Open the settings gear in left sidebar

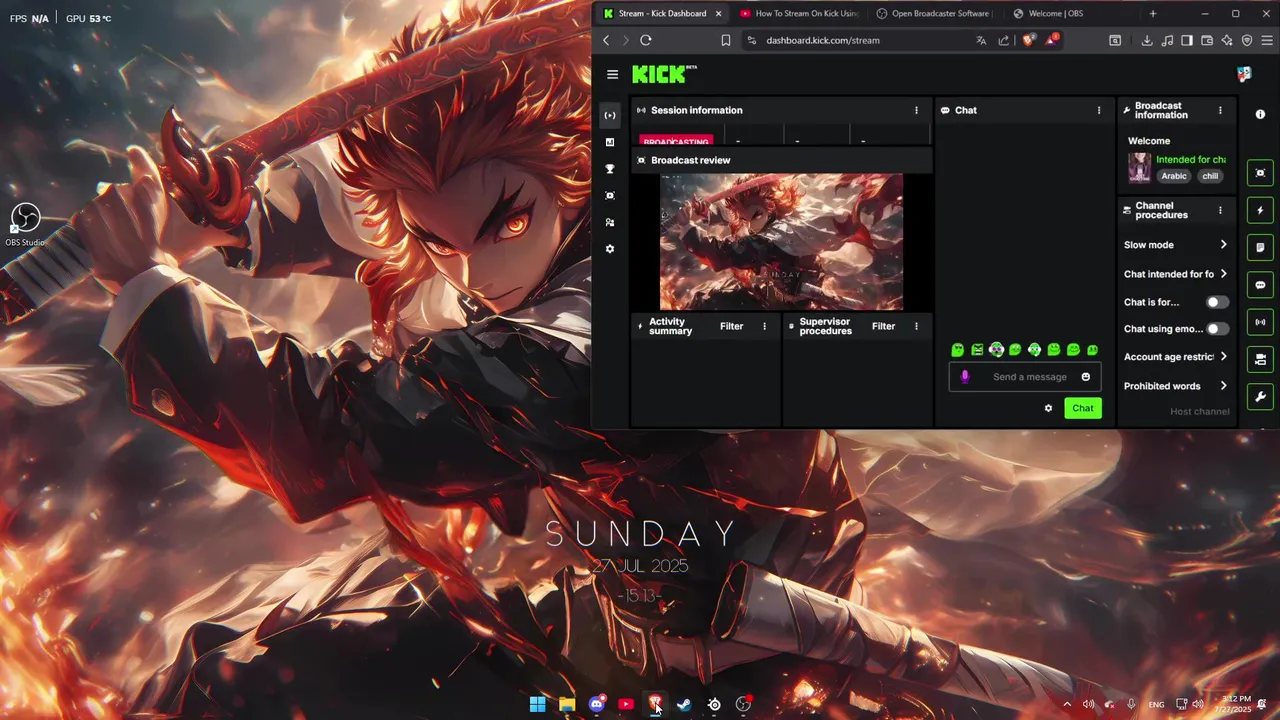point(610,249)
